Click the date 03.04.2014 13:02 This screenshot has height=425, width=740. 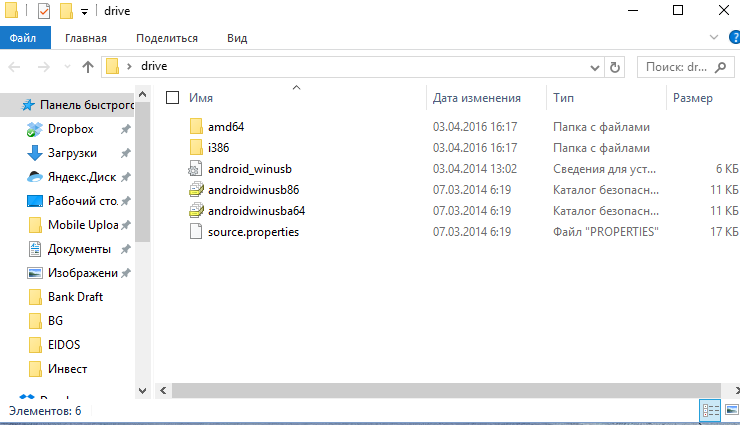pos(475,169)
